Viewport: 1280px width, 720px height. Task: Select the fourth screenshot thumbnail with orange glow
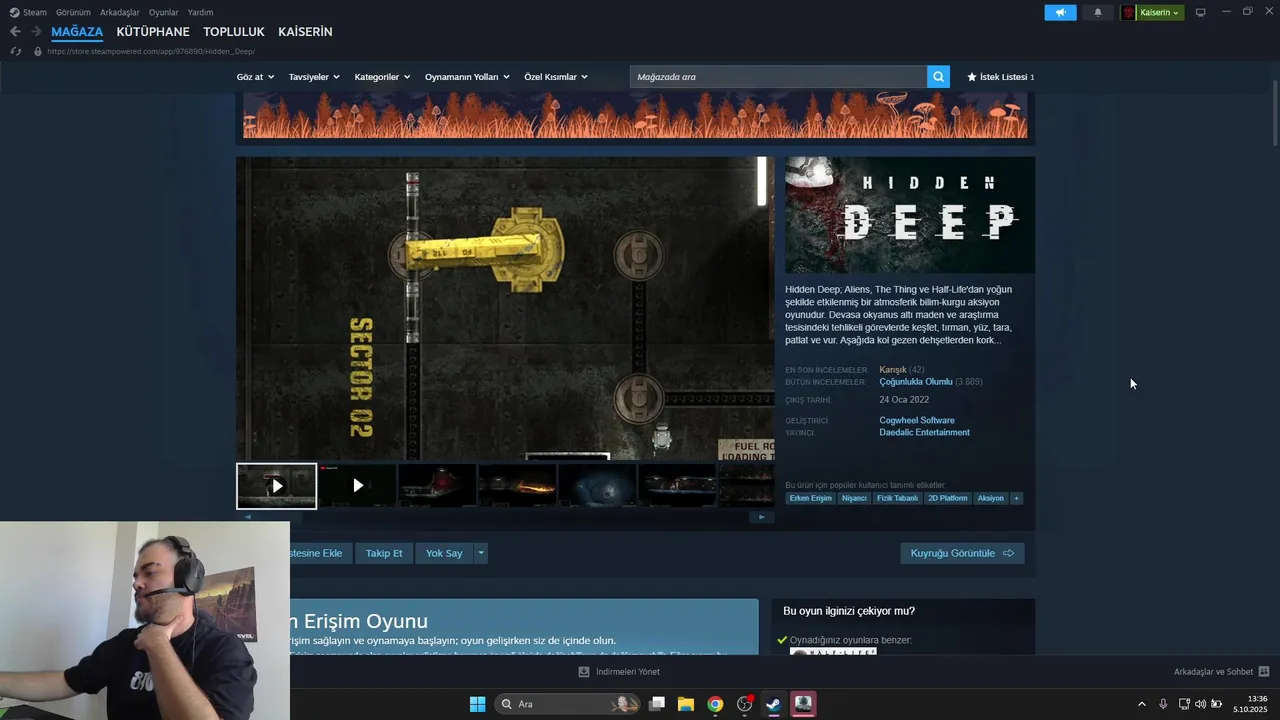coord(517,486)
